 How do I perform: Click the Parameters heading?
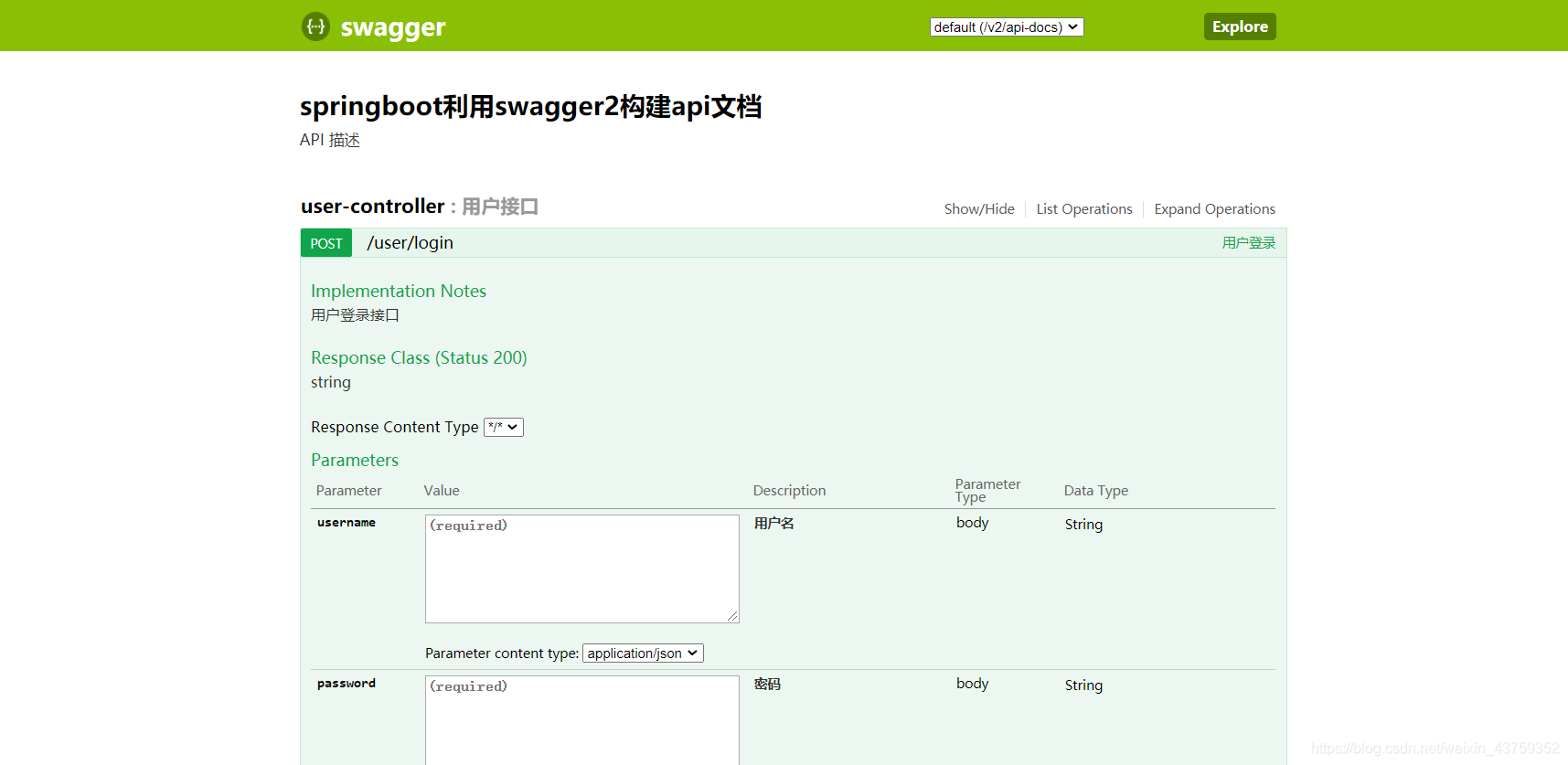tap(355, 460)
